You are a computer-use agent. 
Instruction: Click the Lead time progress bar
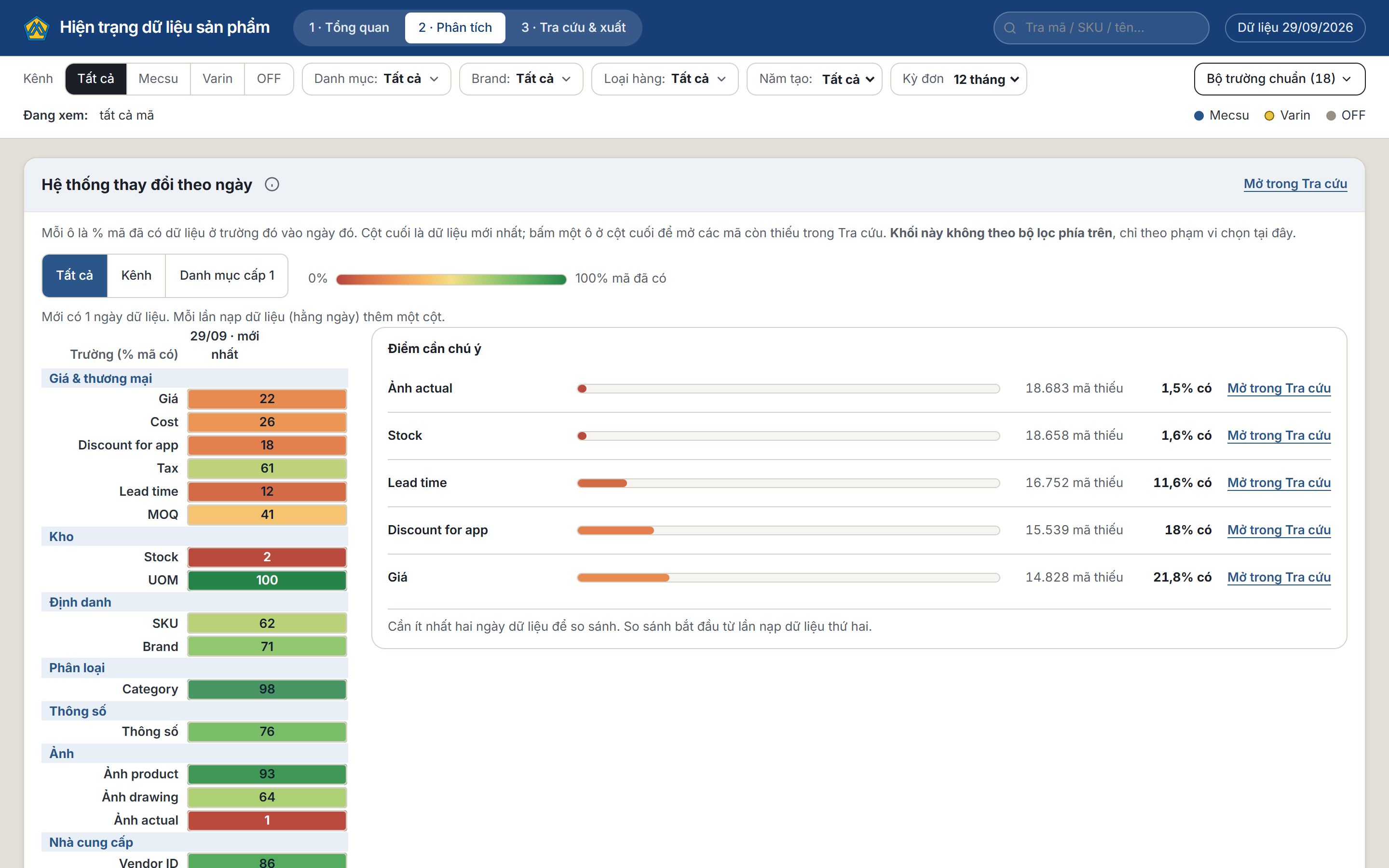tap(788, 483)
